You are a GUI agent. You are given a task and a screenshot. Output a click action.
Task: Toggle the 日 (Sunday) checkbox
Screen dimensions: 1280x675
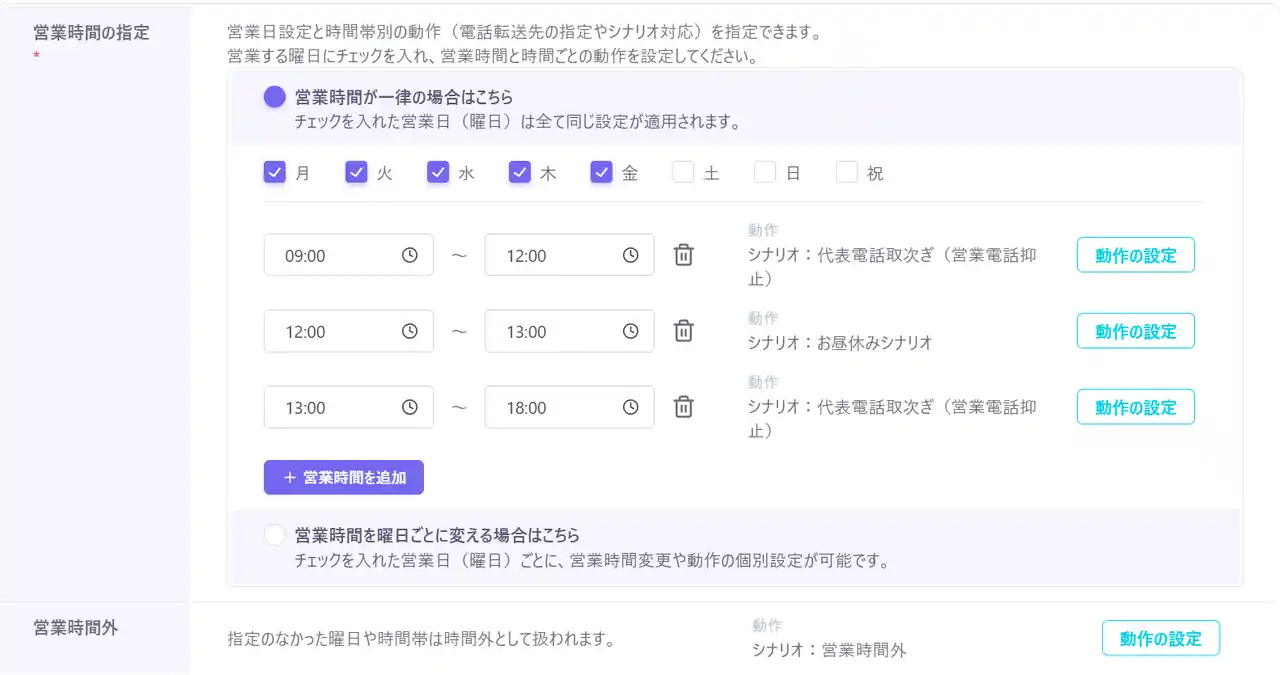[765, 172]
